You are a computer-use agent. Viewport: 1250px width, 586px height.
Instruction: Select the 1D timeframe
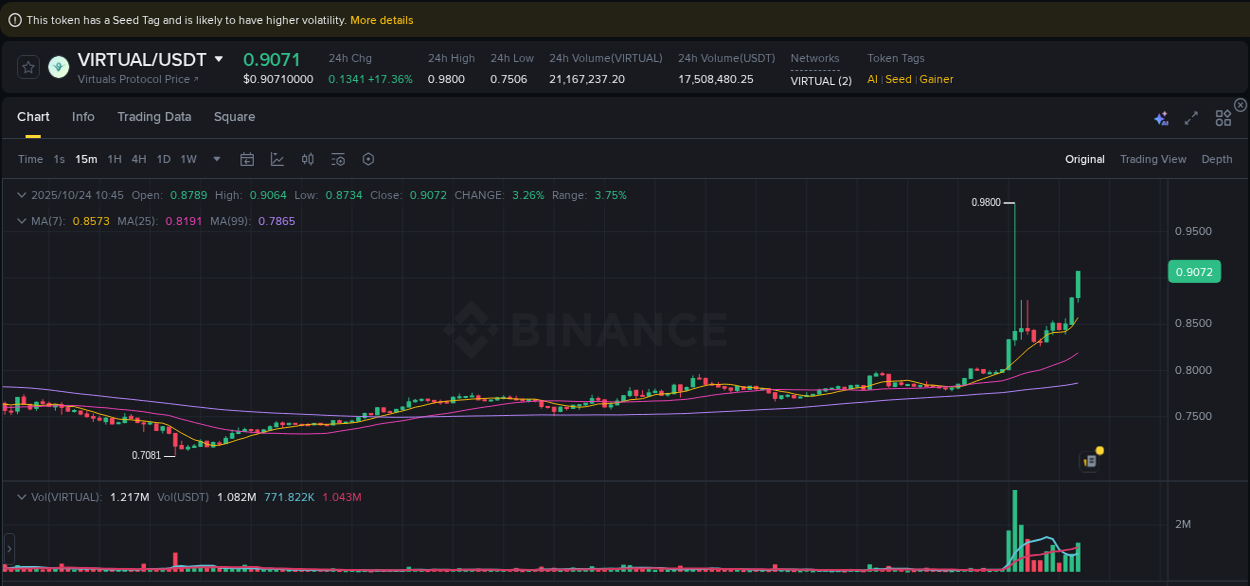[163, 159]
